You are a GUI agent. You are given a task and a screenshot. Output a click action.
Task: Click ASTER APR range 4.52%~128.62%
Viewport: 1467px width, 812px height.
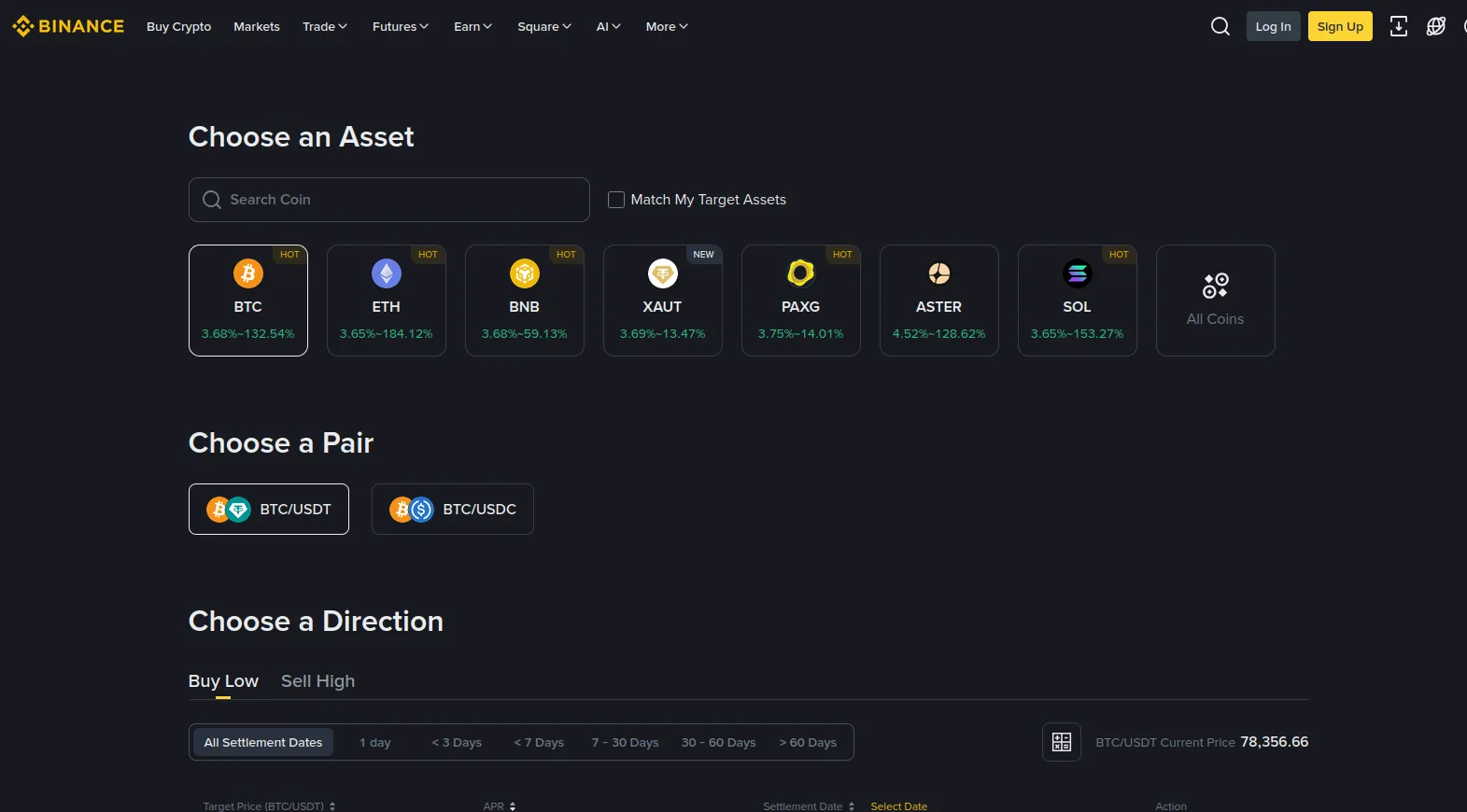pyautogui.click(x=939, y=334)
